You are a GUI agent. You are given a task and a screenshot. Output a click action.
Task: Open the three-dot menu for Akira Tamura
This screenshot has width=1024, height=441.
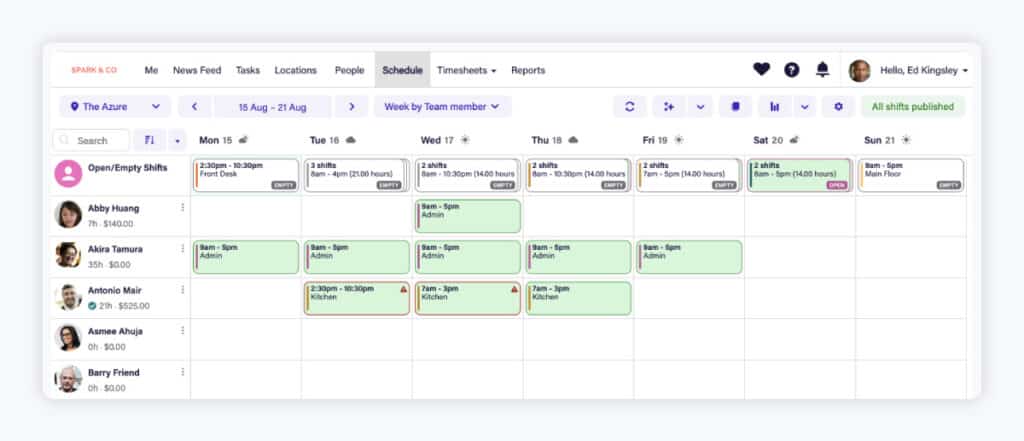coord(182,249)
